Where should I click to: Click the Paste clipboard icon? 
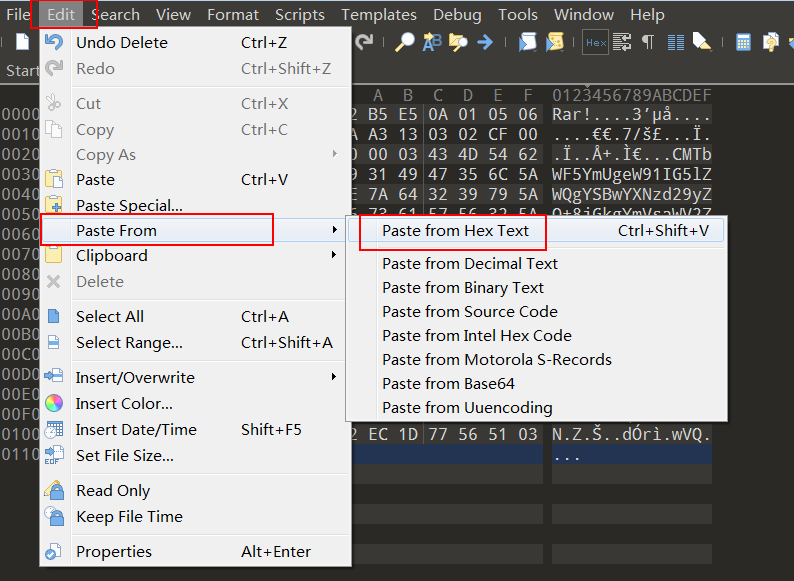(54, 179)
